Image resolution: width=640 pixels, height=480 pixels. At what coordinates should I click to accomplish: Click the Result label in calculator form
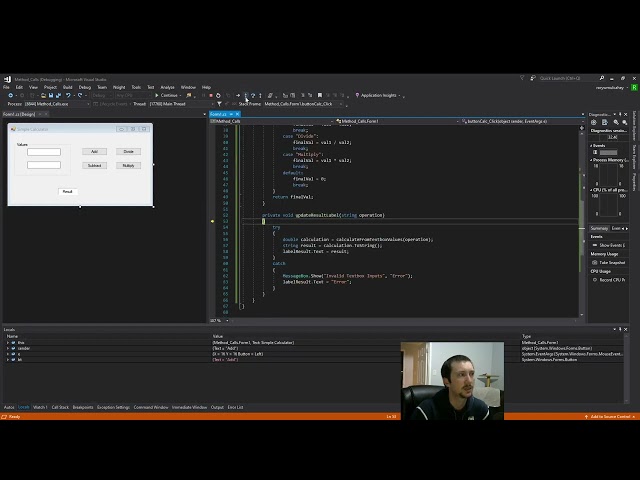tap(68, 191)
